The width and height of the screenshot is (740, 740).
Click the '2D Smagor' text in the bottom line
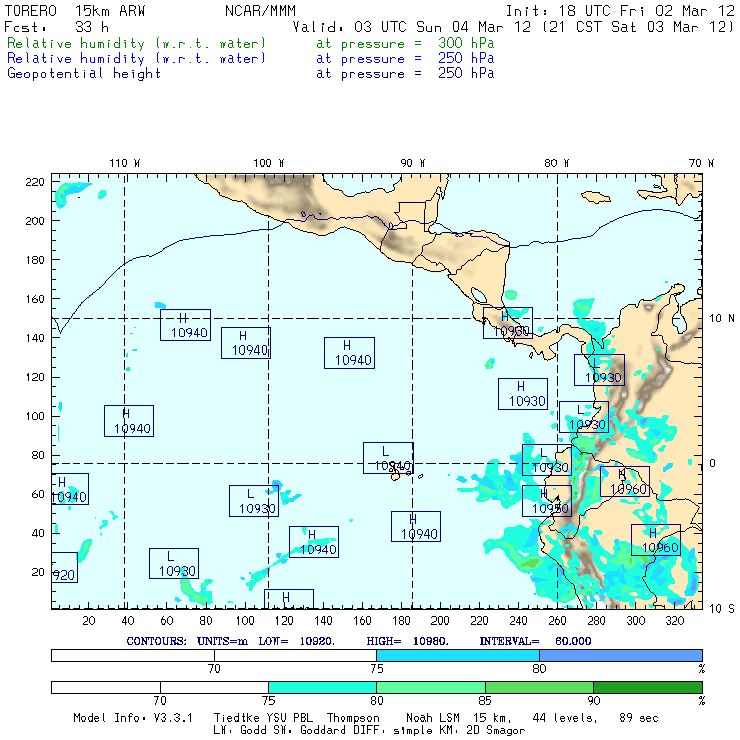496,731
